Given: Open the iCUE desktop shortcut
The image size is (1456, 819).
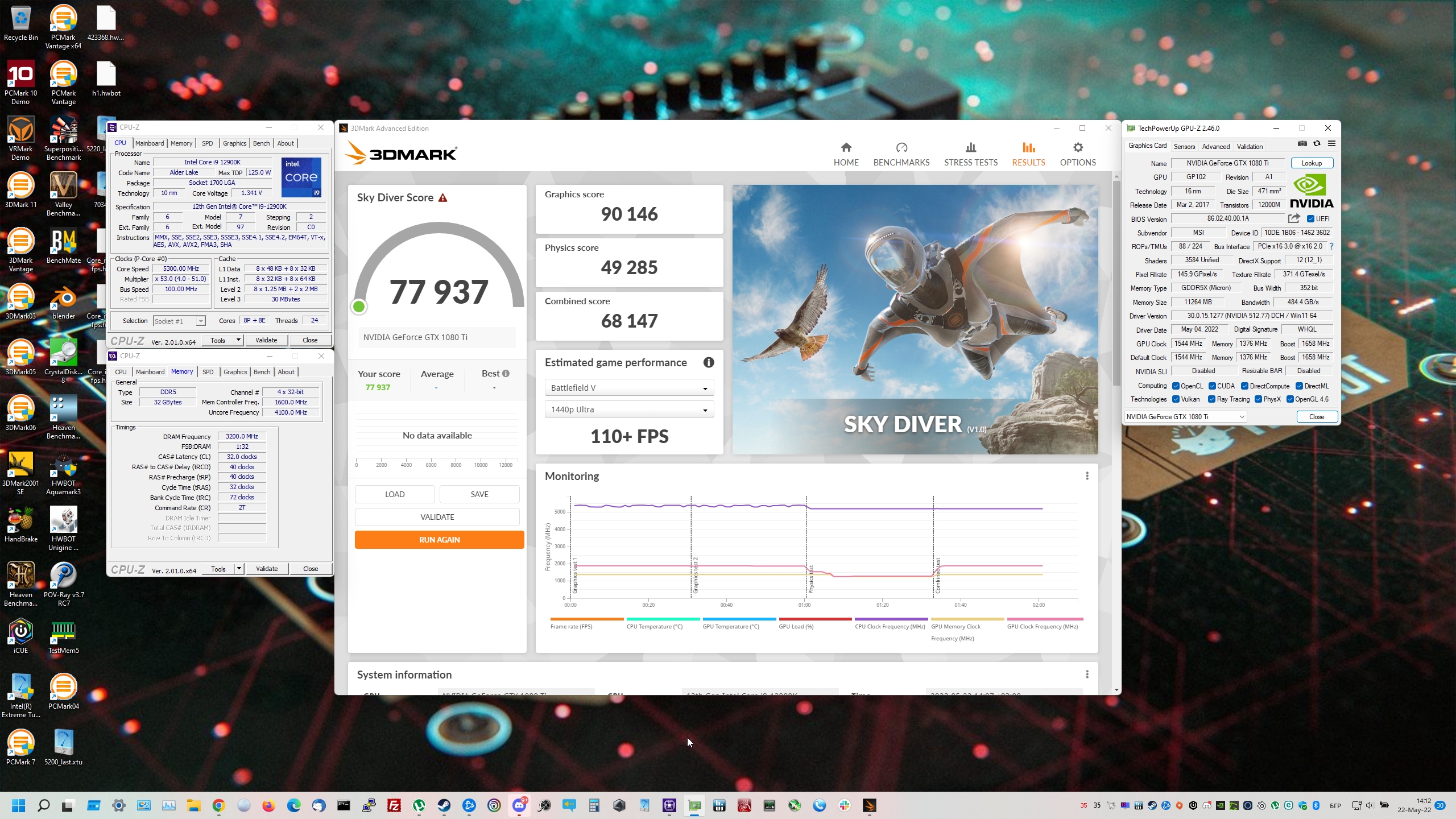Looking at the screenshot, I should [x=20, y=636].
